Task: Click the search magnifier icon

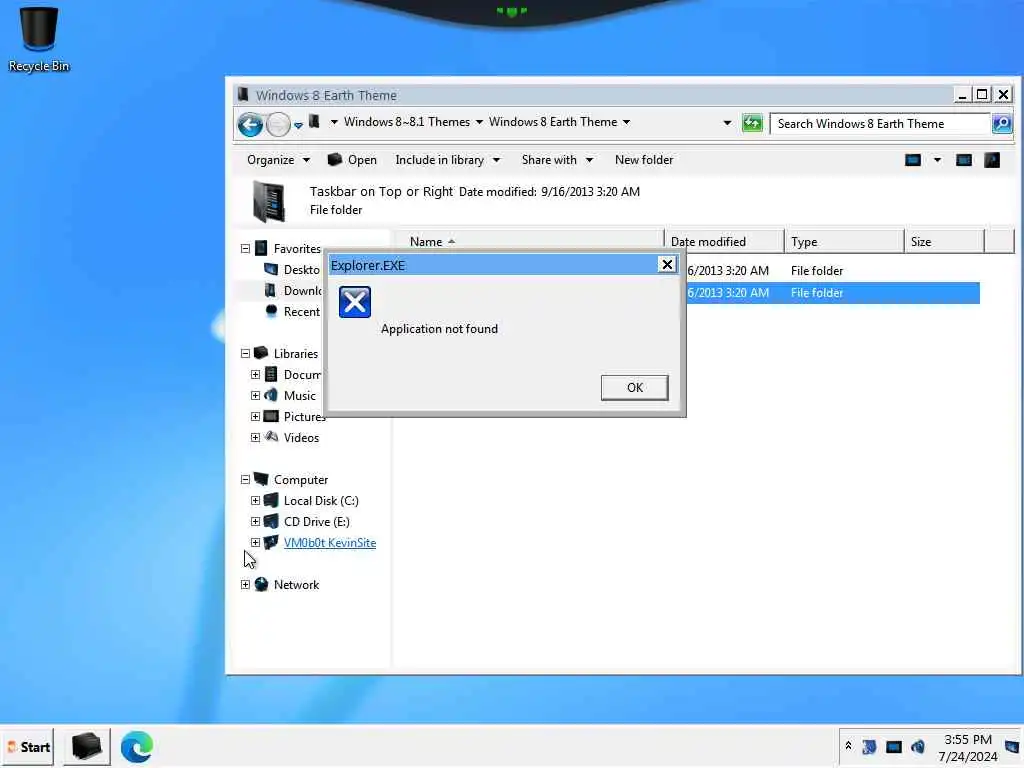Action: pos(1002,123)
